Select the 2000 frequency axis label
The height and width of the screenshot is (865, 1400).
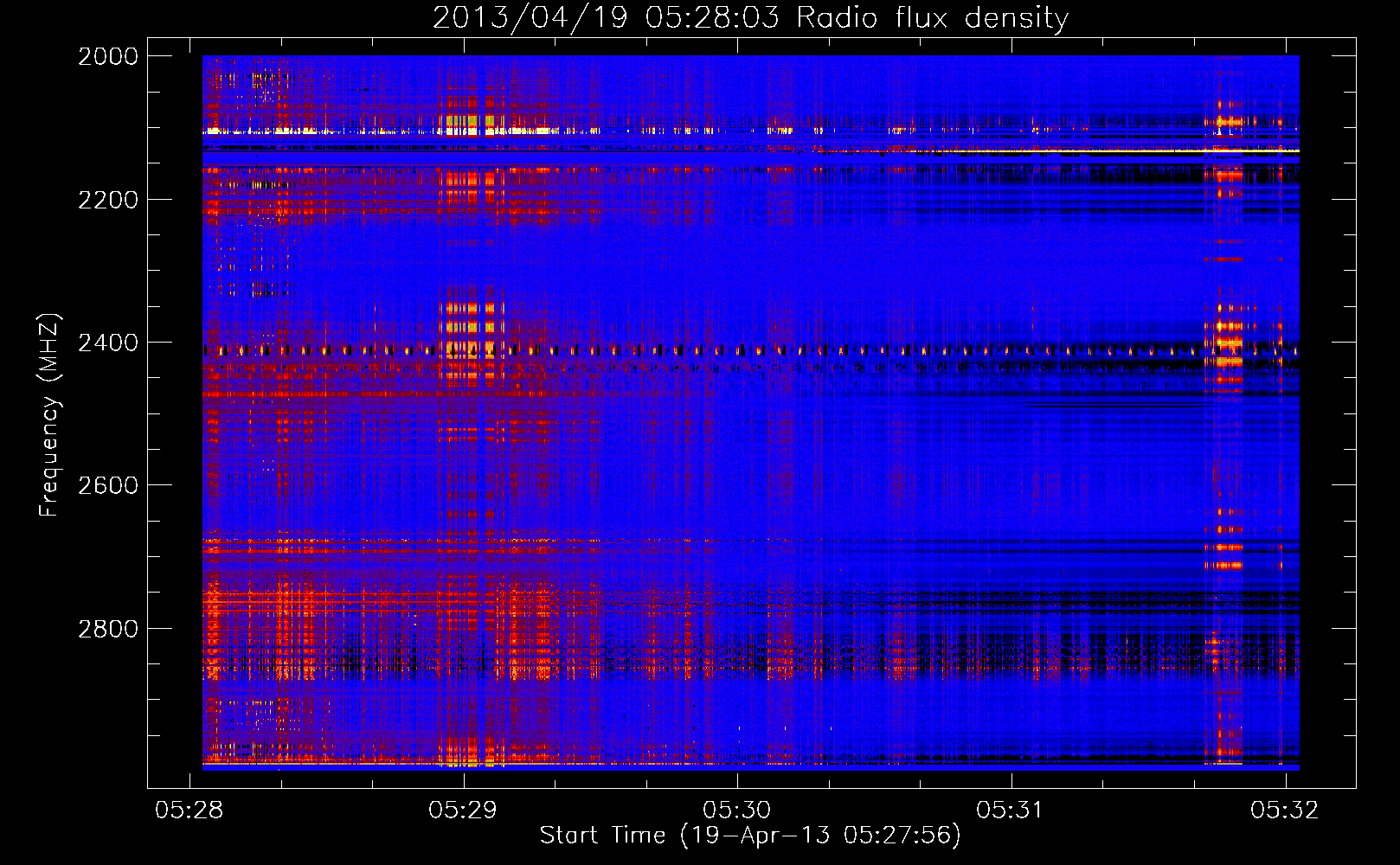[x=108, y=56]
